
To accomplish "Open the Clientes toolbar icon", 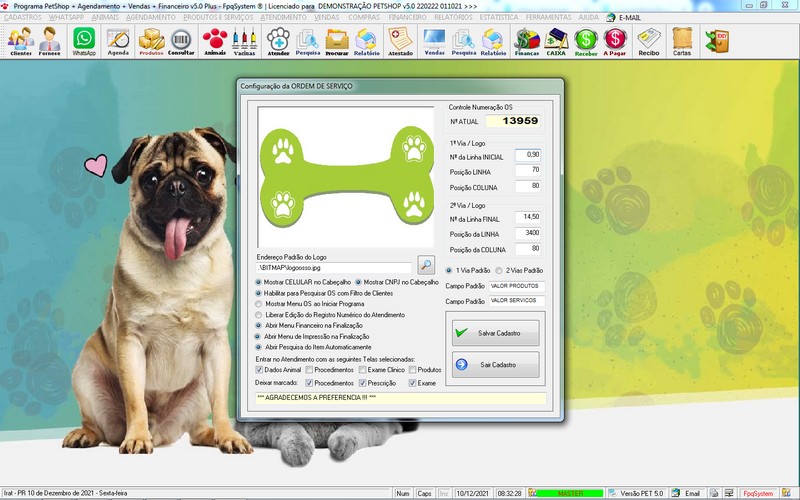I will tap(21, 41).
